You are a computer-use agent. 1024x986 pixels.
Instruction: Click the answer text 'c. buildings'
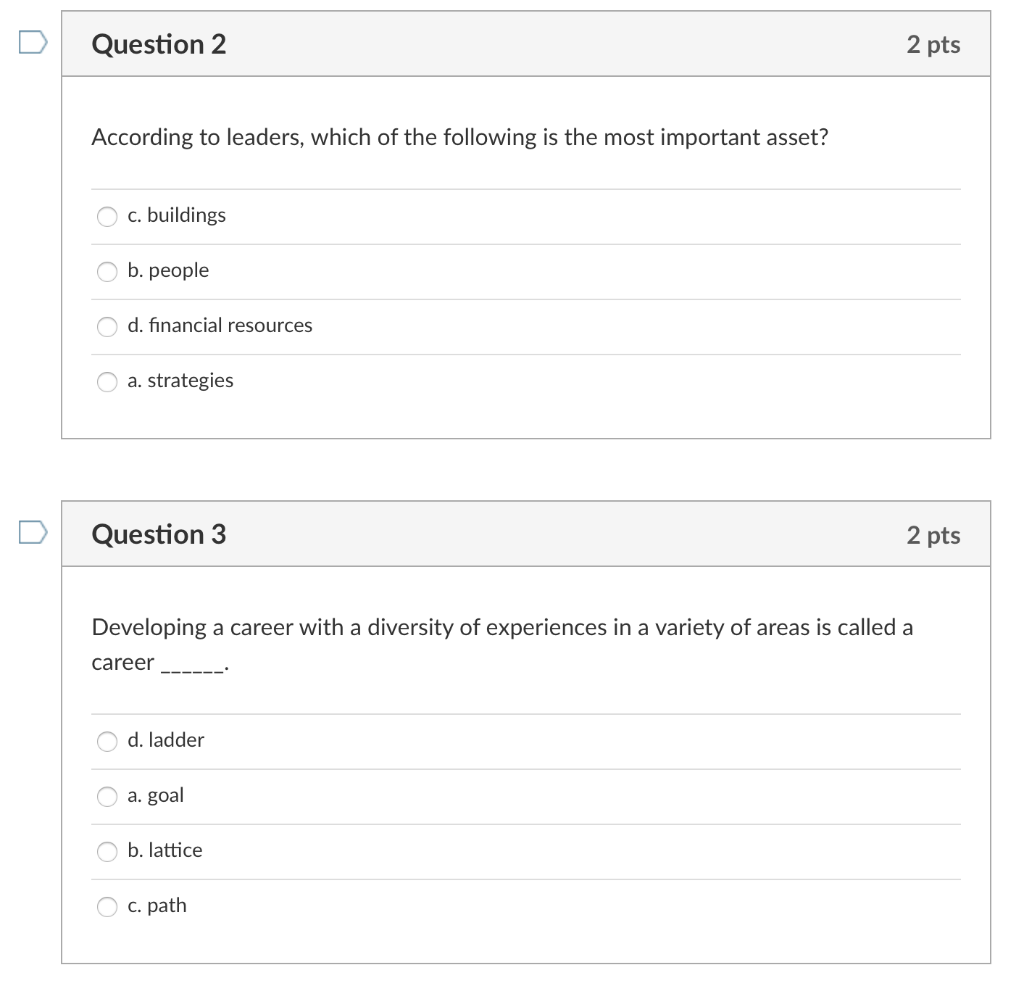pos(176,215)
